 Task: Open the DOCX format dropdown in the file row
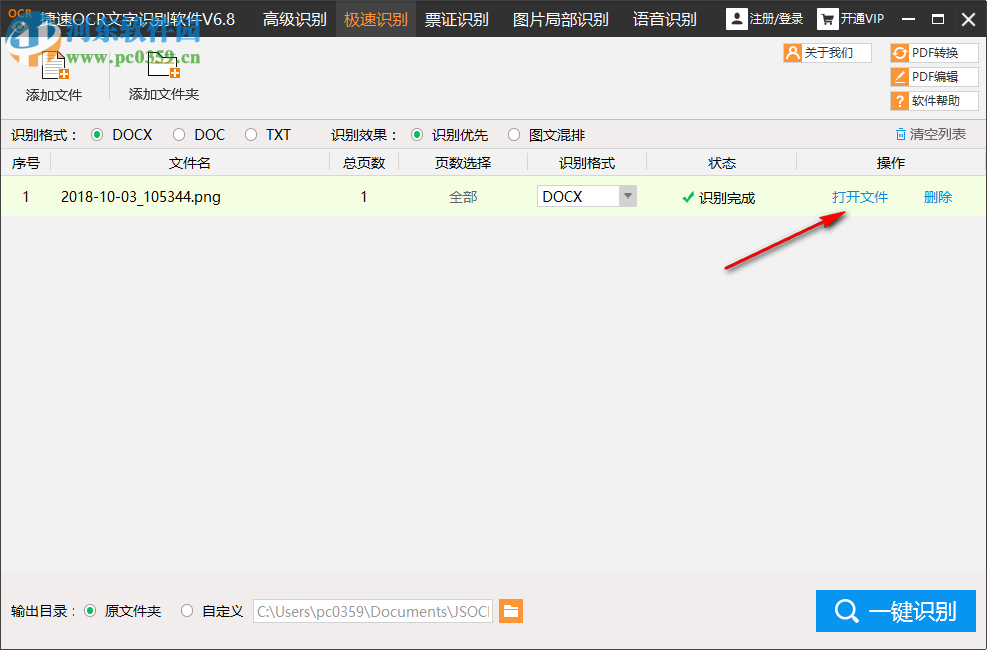tap(628, 196)
